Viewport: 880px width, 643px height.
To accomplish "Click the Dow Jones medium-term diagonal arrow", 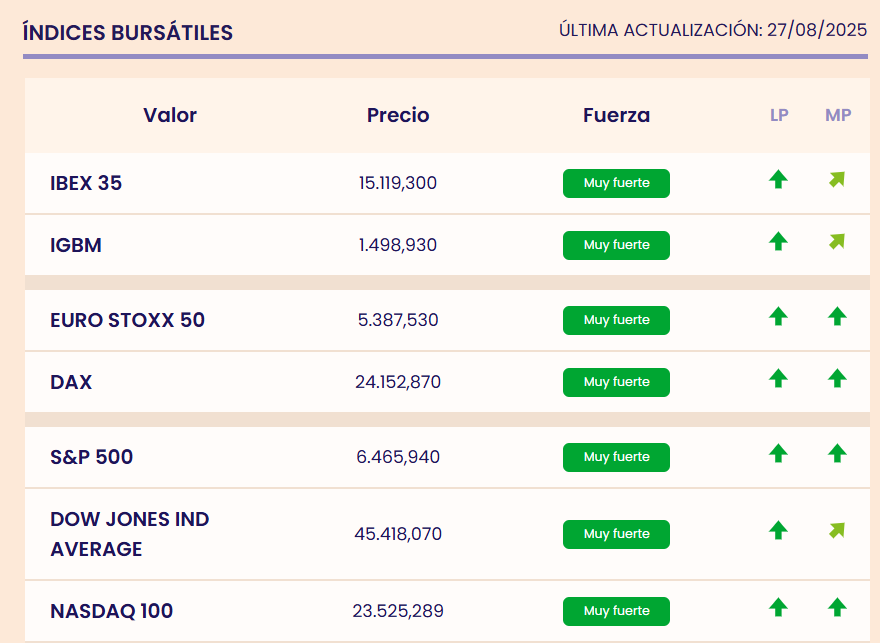I will click(x=837, y=530).
